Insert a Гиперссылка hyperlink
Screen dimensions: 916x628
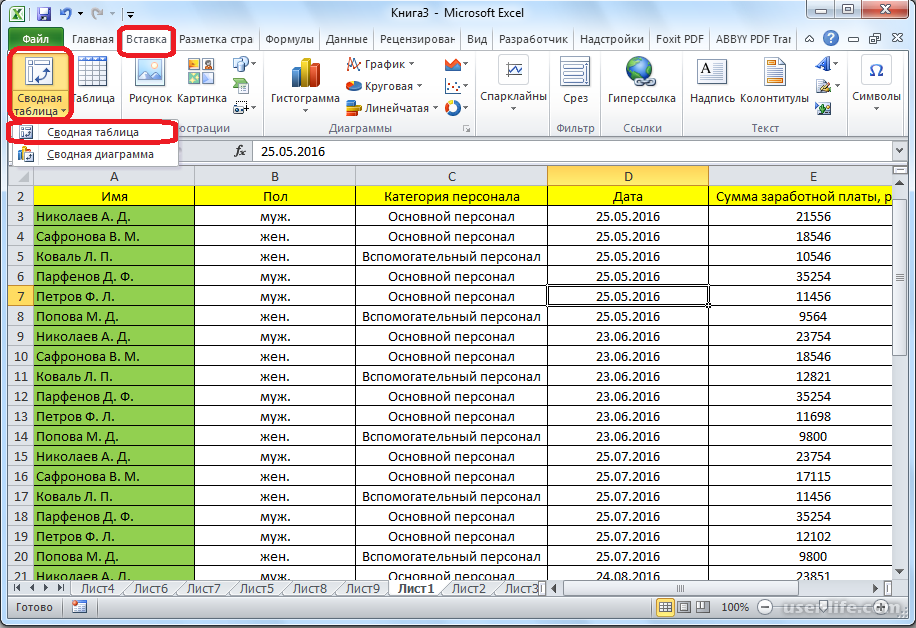click(x=641, y=80)
